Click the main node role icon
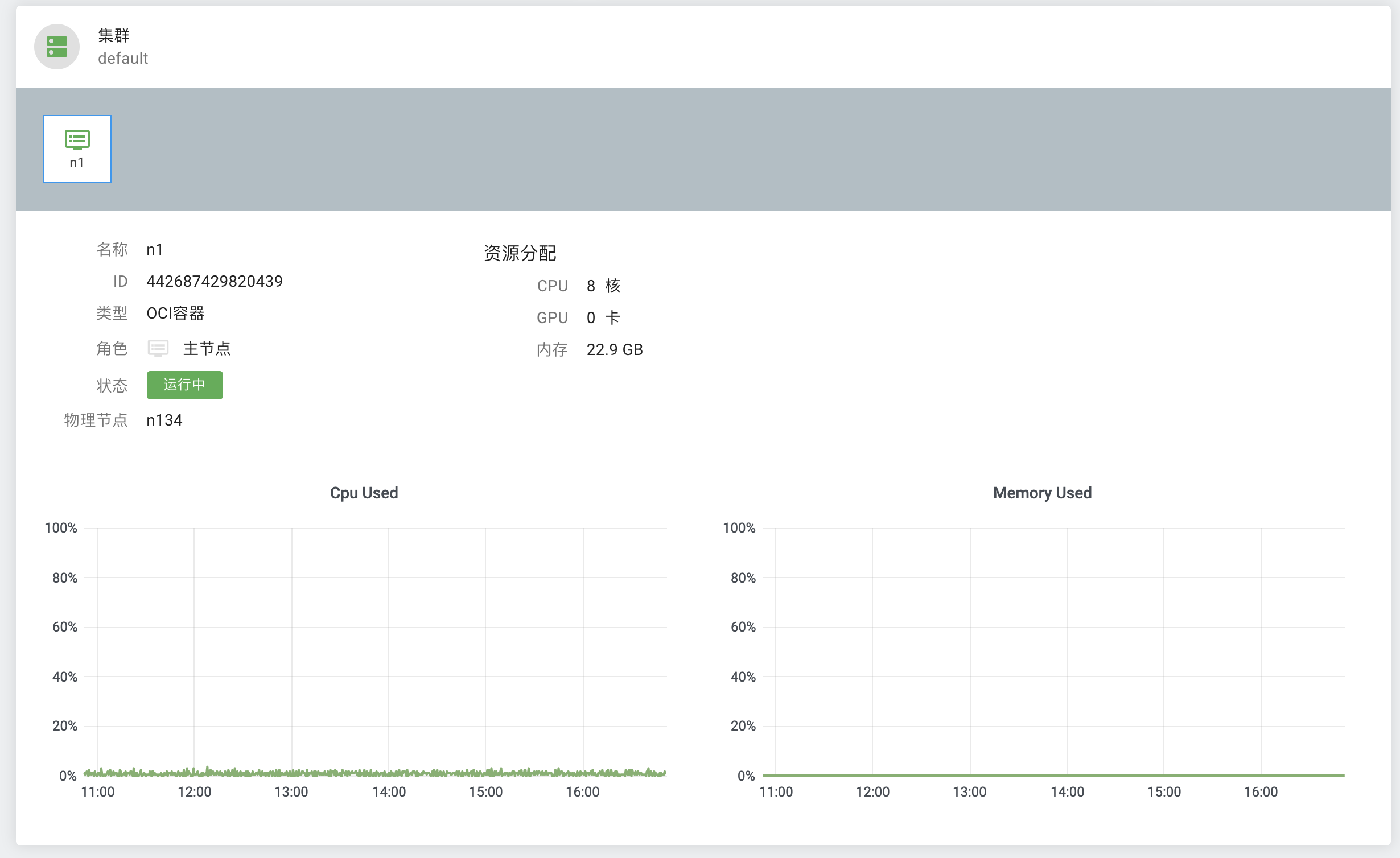Screen dimensions: 1400x858 point(158,348)
